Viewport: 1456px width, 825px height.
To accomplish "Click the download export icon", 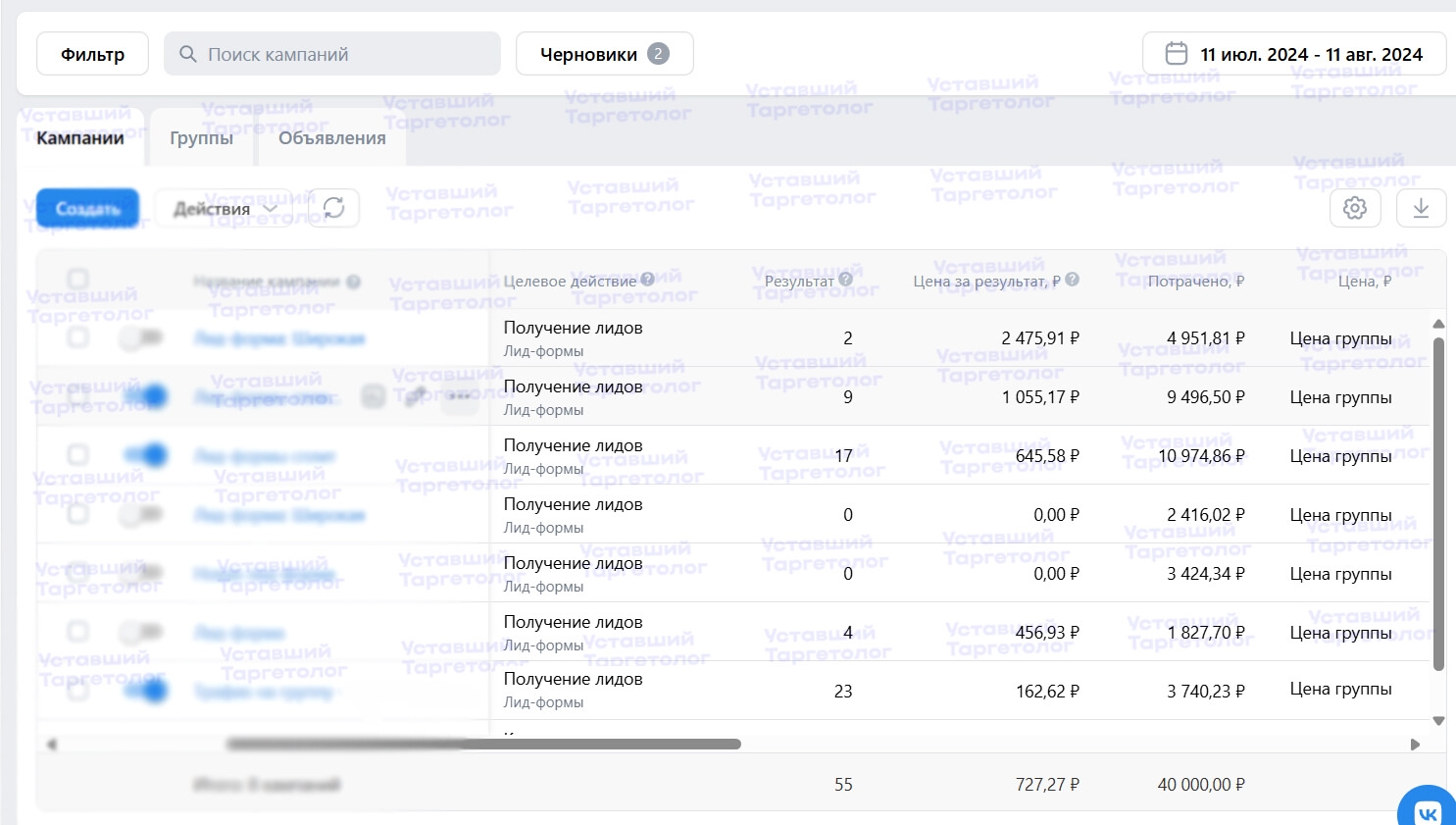I will [x=1421, y=208].
